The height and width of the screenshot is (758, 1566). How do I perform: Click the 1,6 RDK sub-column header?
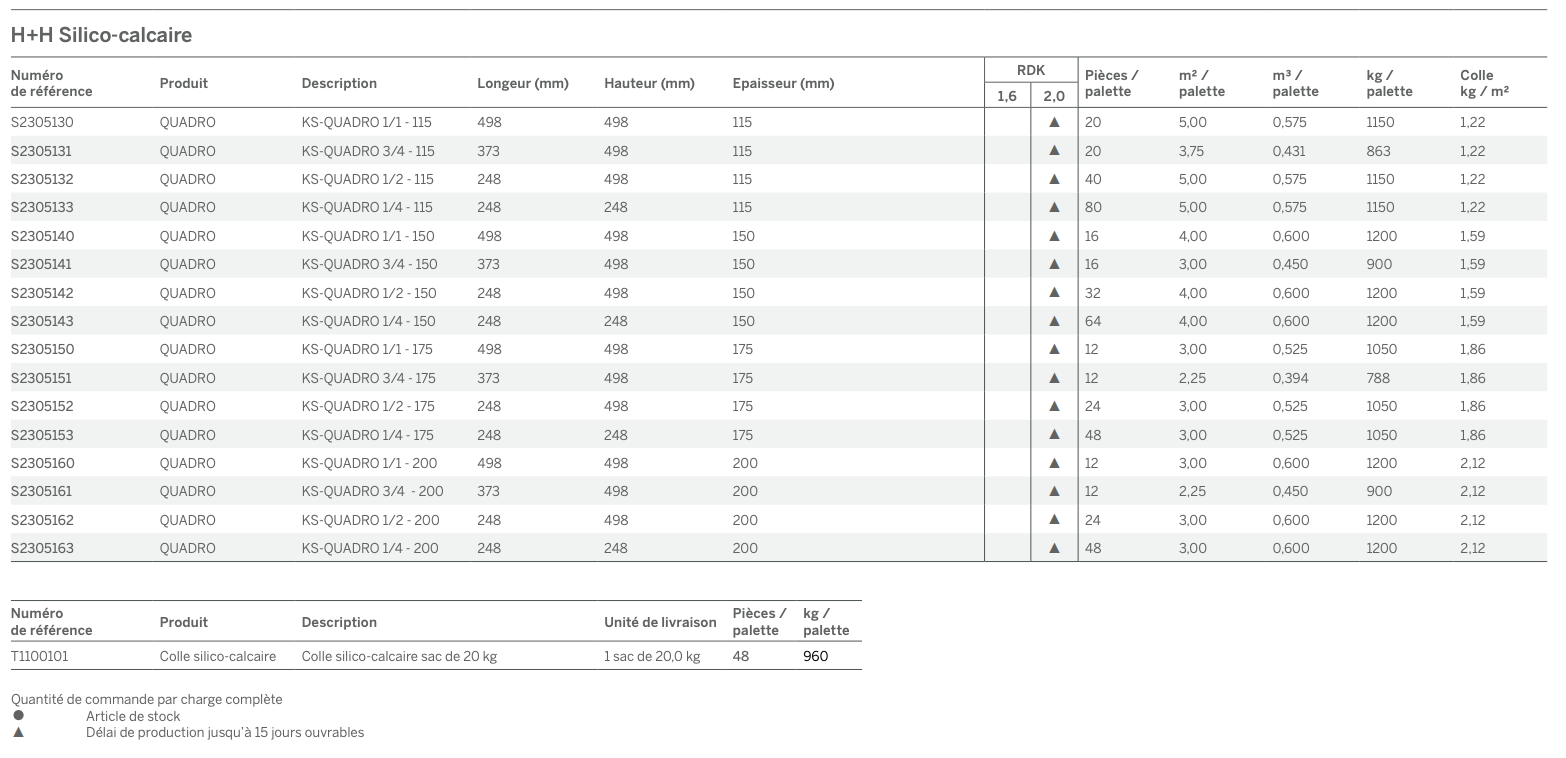pos(1007,96)
